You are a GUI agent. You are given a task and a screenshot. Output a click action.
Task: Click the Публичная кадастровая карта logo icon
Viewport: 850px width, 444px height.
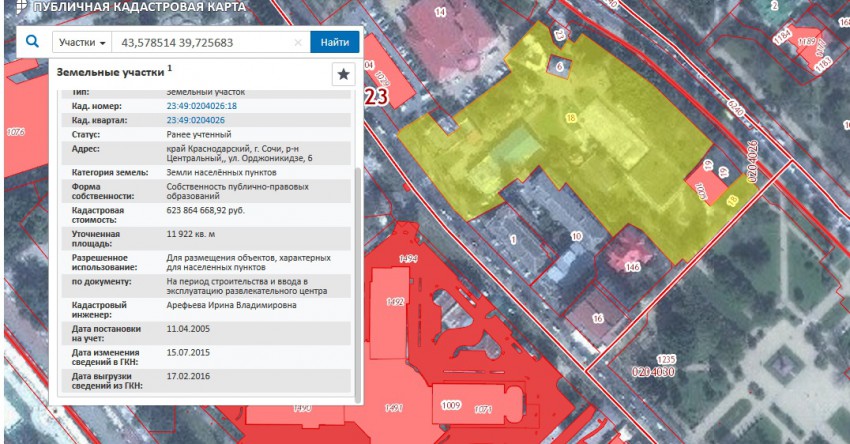[x=9, y=6]
